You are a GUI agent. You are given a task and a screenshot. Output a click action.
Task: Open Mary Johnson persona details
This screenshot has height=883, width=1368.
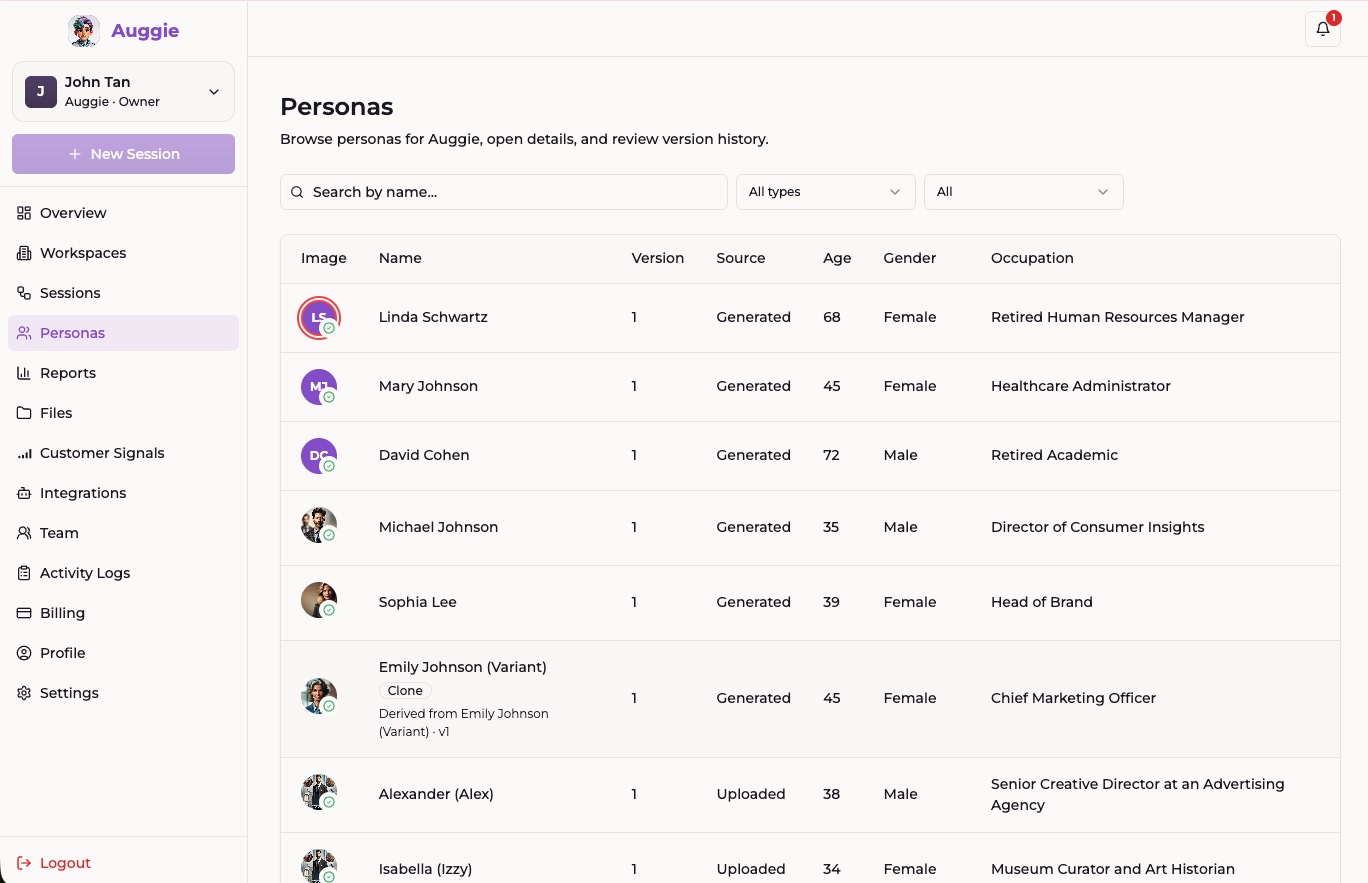428,386
